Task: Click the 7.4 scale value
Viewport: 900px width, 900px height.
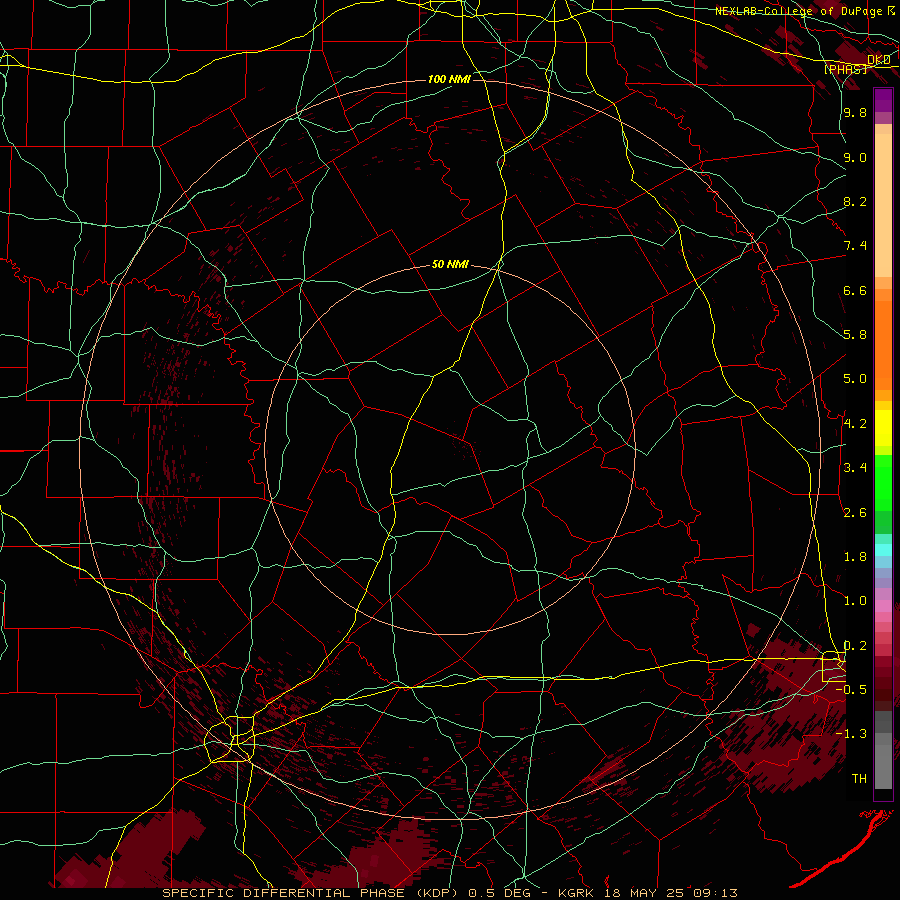Action: pos(855,246)
